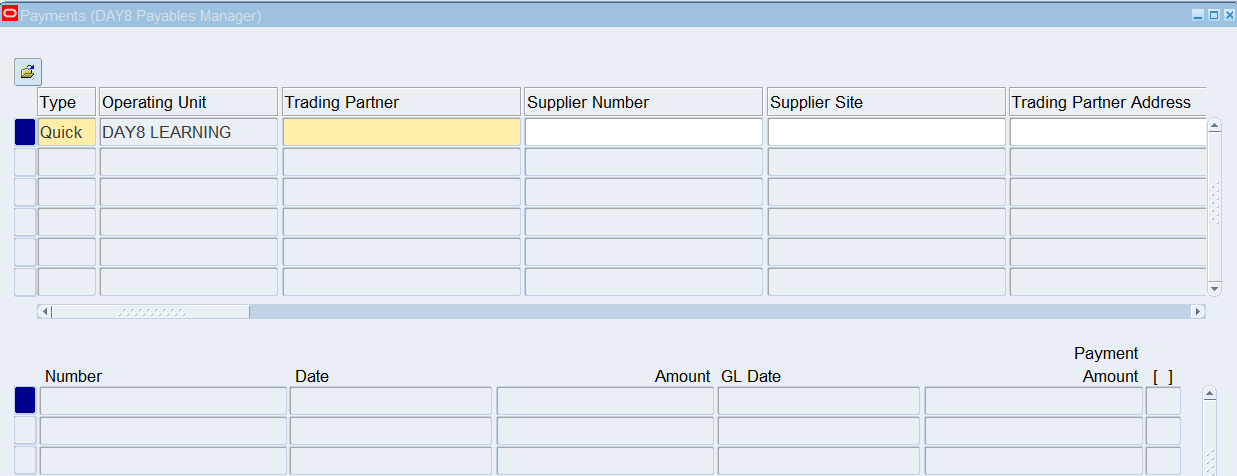Viewport: 1237px width, 476px height.
Task: Click the Payment Amount label
Action: [1106, 365]
